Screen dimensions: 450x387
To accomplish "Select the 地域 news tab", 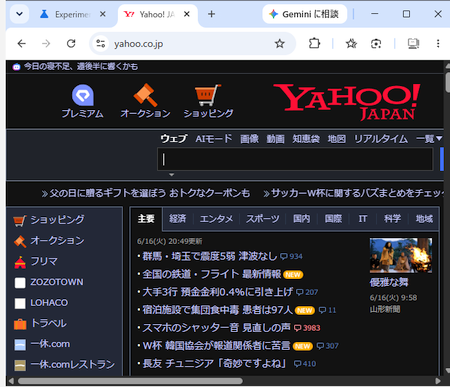I will click(424, 219).
